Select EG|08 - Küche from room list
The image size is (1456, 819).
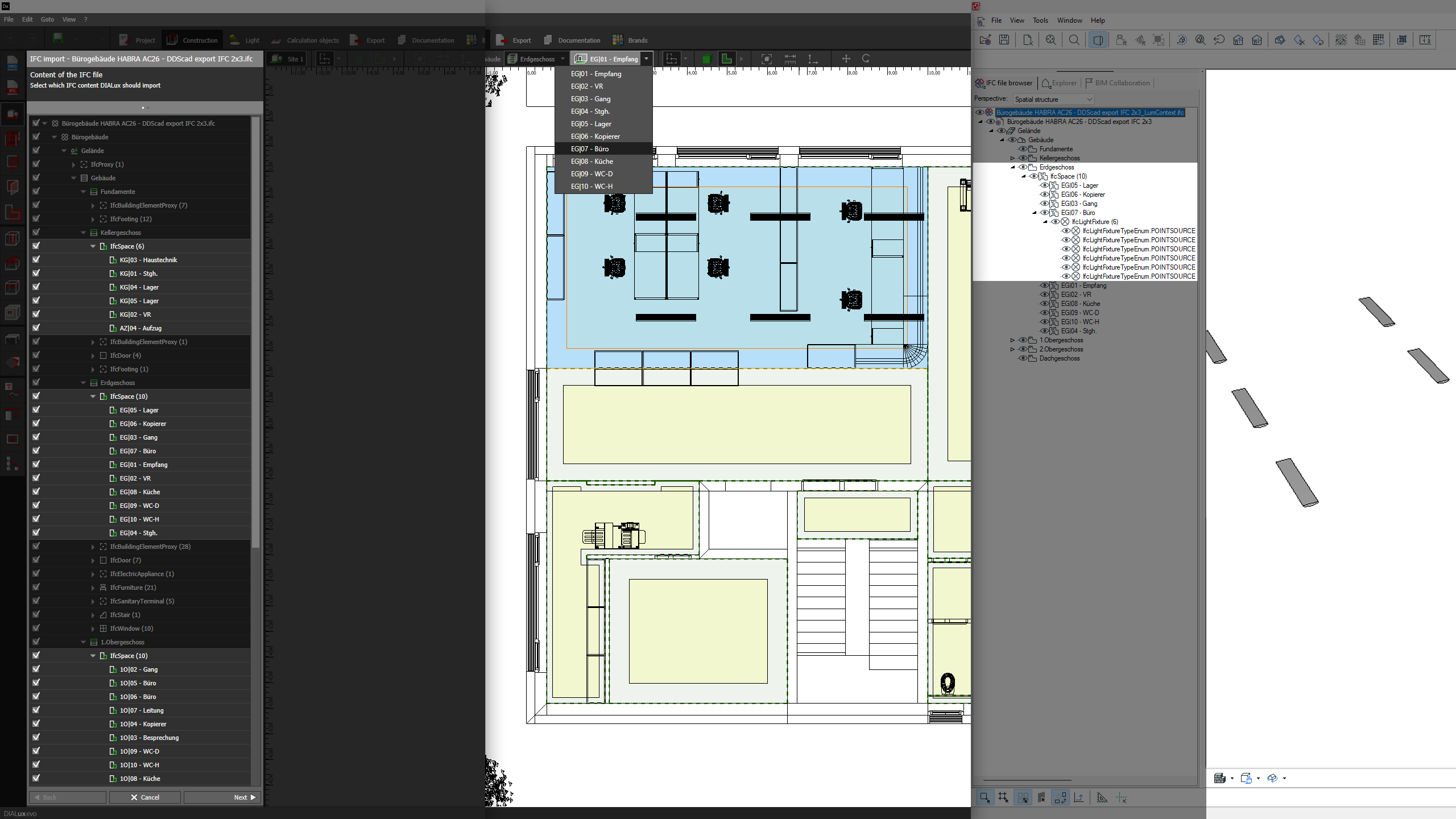point(591,162)
